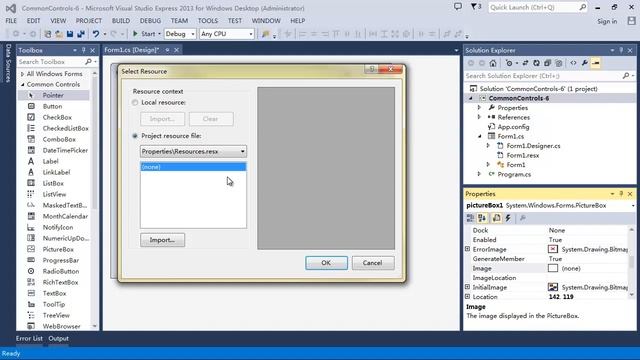Expand Properties node in Solution Explorer
The image size is (640, 360).
479,108
